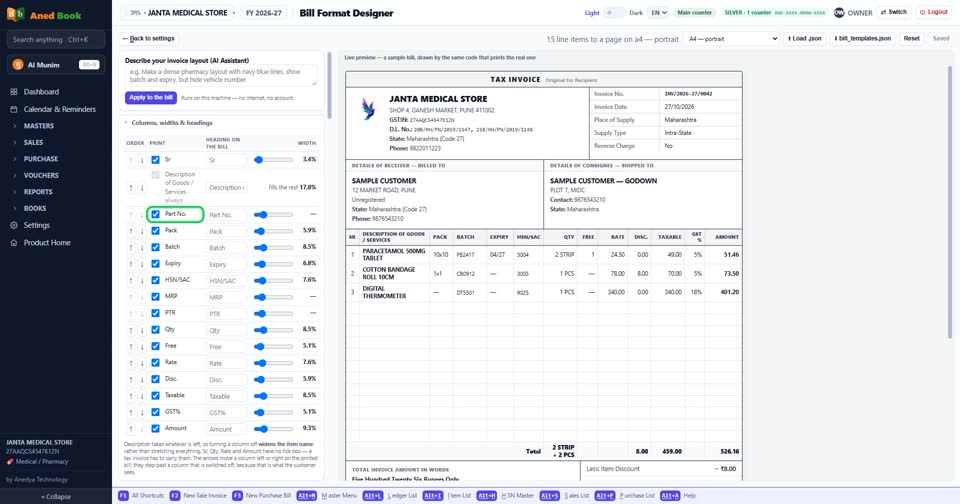Viewport: 960px width, 504px height.
Task: Choose New Sale Invoice in bottom bar
Action: pos(198,495)
